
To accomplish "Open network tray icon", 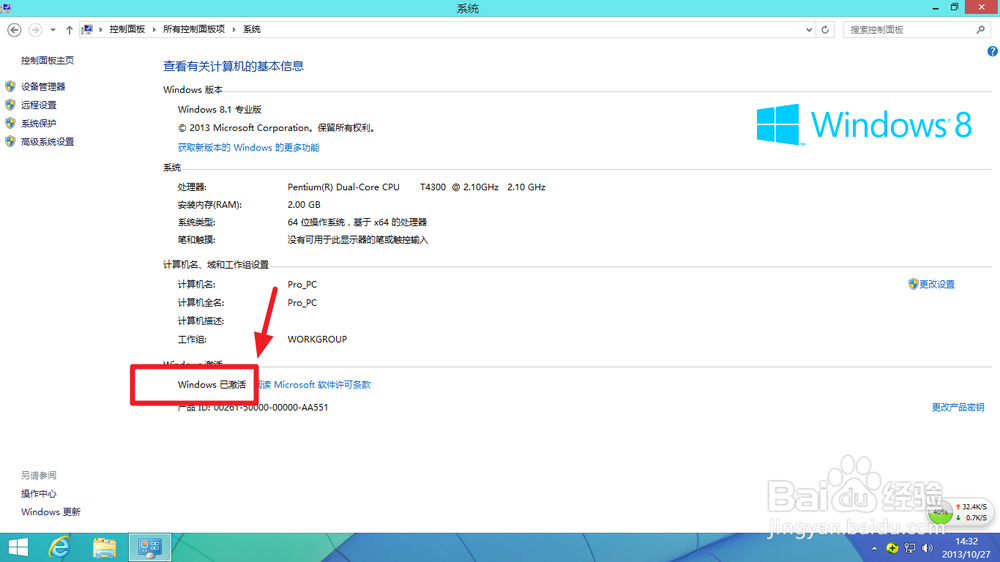I will [910, 548].
